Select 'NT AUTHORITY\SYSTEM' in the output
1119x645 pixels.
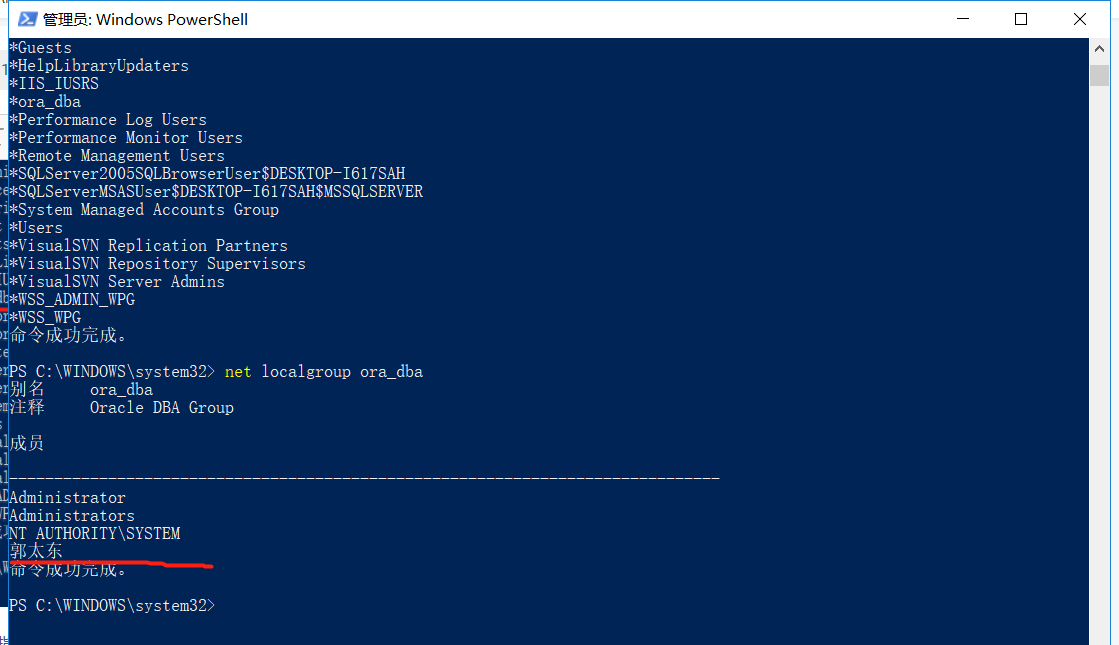pos(96,533)
